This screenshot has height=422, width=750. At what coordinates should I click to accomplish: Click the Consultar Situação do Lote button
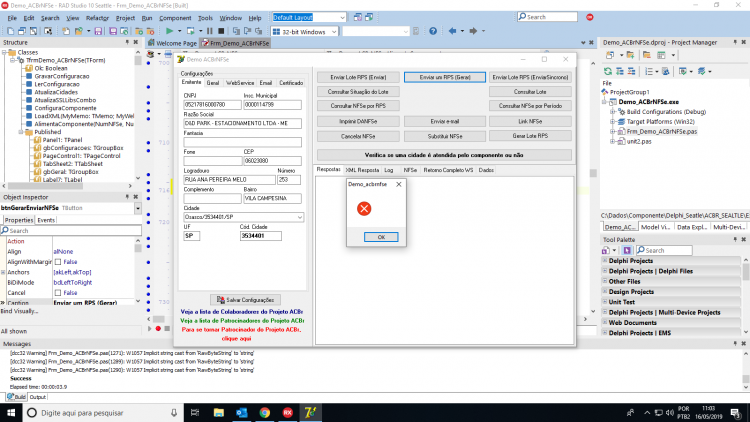[x=358, y=91]
